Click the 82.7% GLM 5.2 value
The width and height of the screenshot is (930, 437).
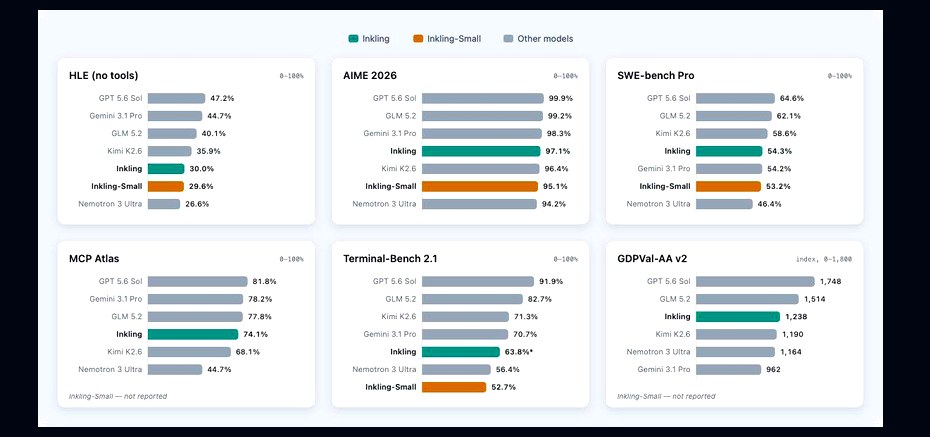tap(540, 299)
